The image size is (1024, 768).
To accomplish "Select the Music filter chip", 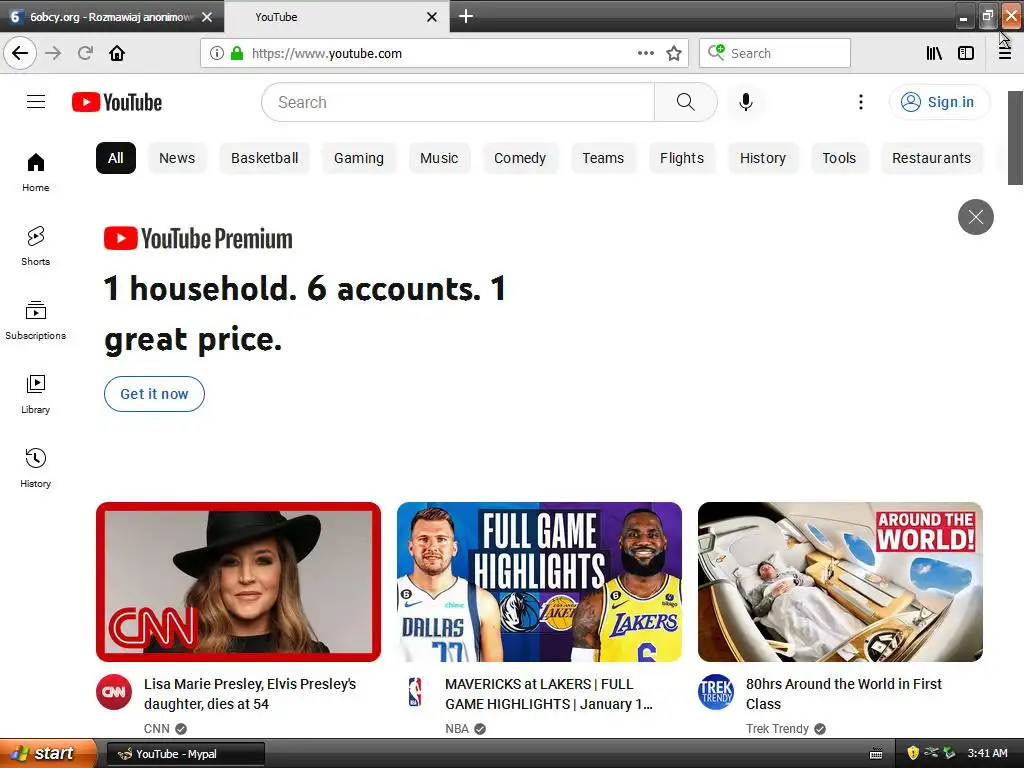I will (439, 158).
